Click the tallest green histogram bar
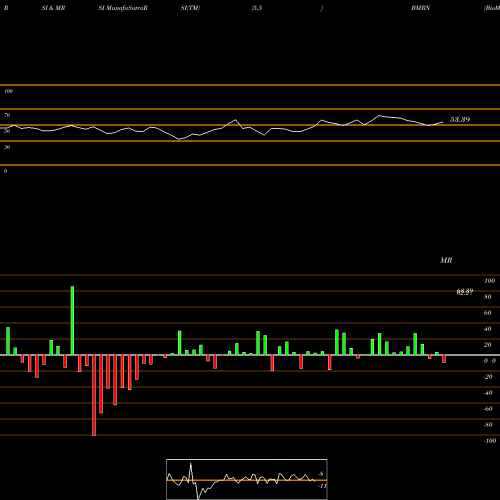The height and width of the screenshot is (500, 500). pyautogui.click(x=72, y=321)
